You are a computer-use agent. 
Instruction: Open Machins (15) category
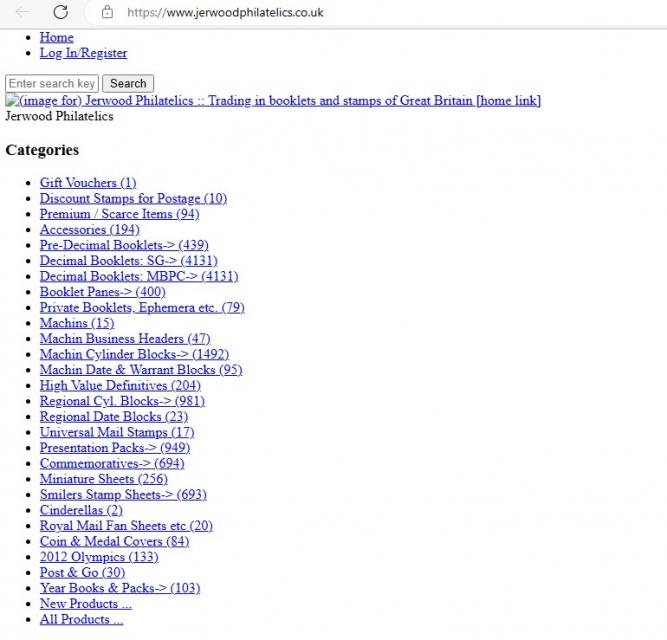coord(77,324)
